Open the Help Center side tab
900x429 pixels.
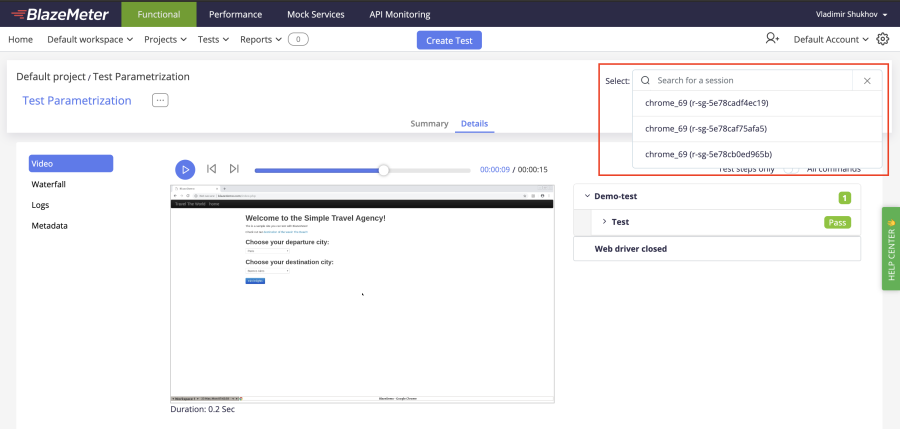[891, 248]
